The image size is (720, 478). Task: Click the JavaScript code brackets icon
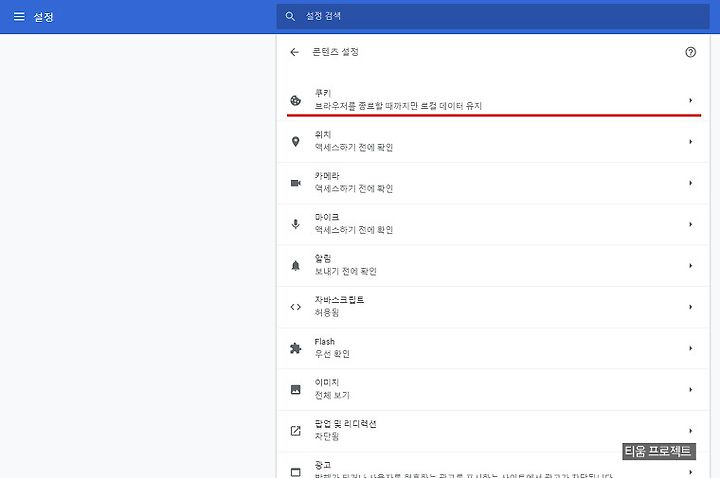pos(296,307)
